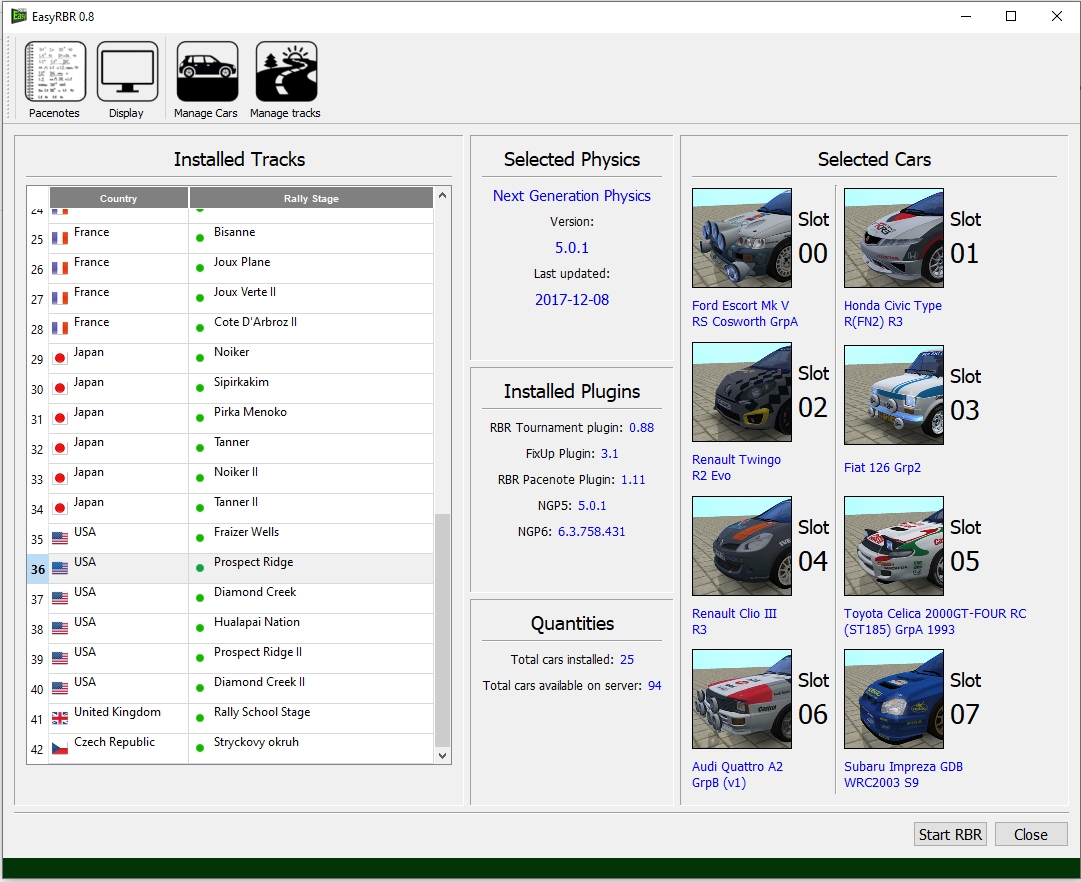This screenshot has height=882, width=1081.
Task: Open the Display settings icon
Action: pos(127,72)
